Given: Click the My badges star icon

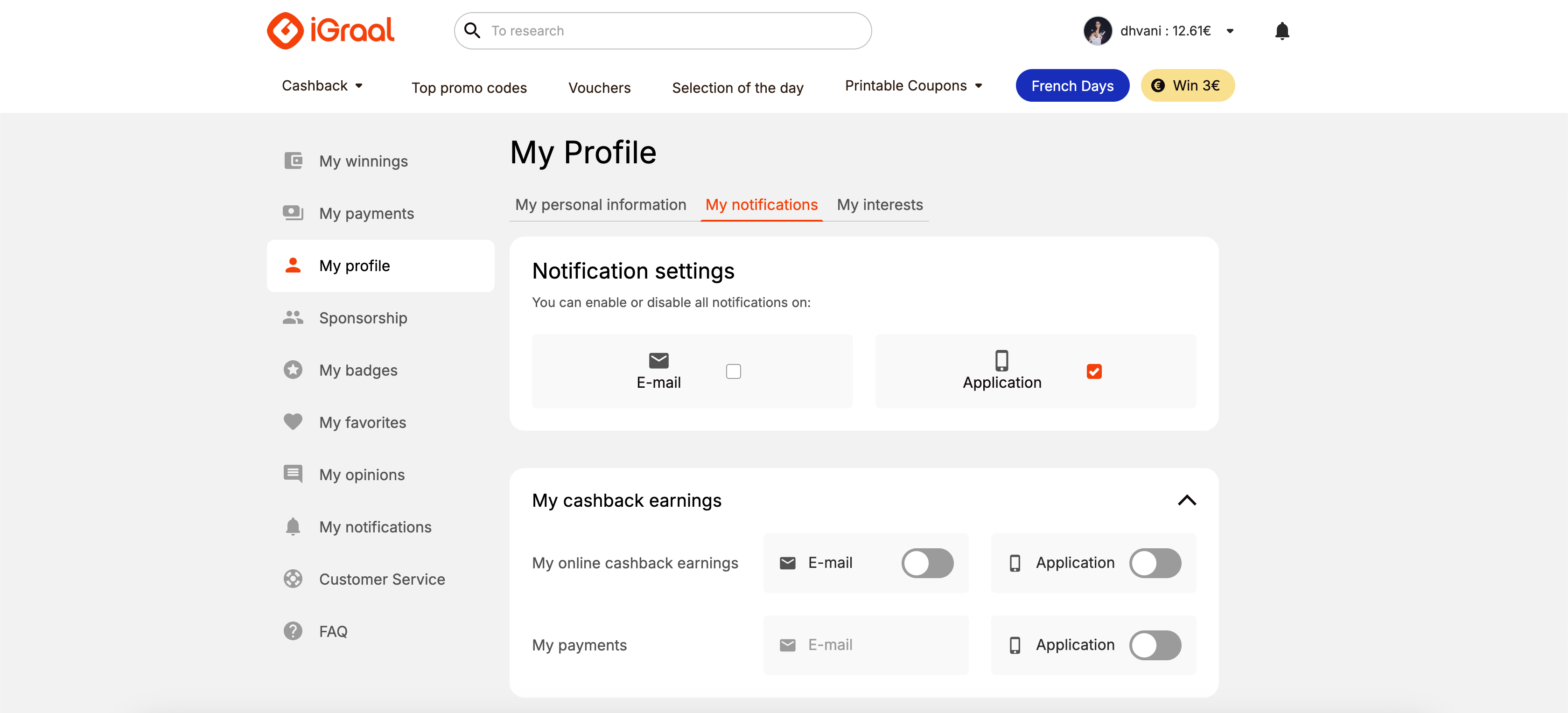Looking at the screenshot, I should tap(293, 370).
